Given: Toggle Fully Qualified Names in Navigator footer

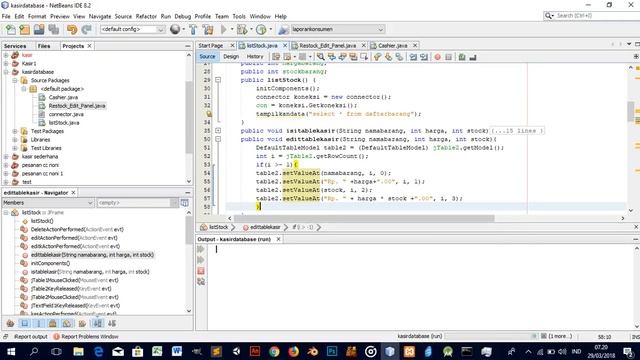Looking at the screenshot, I should pyautogui.click(x=82, y=324).
